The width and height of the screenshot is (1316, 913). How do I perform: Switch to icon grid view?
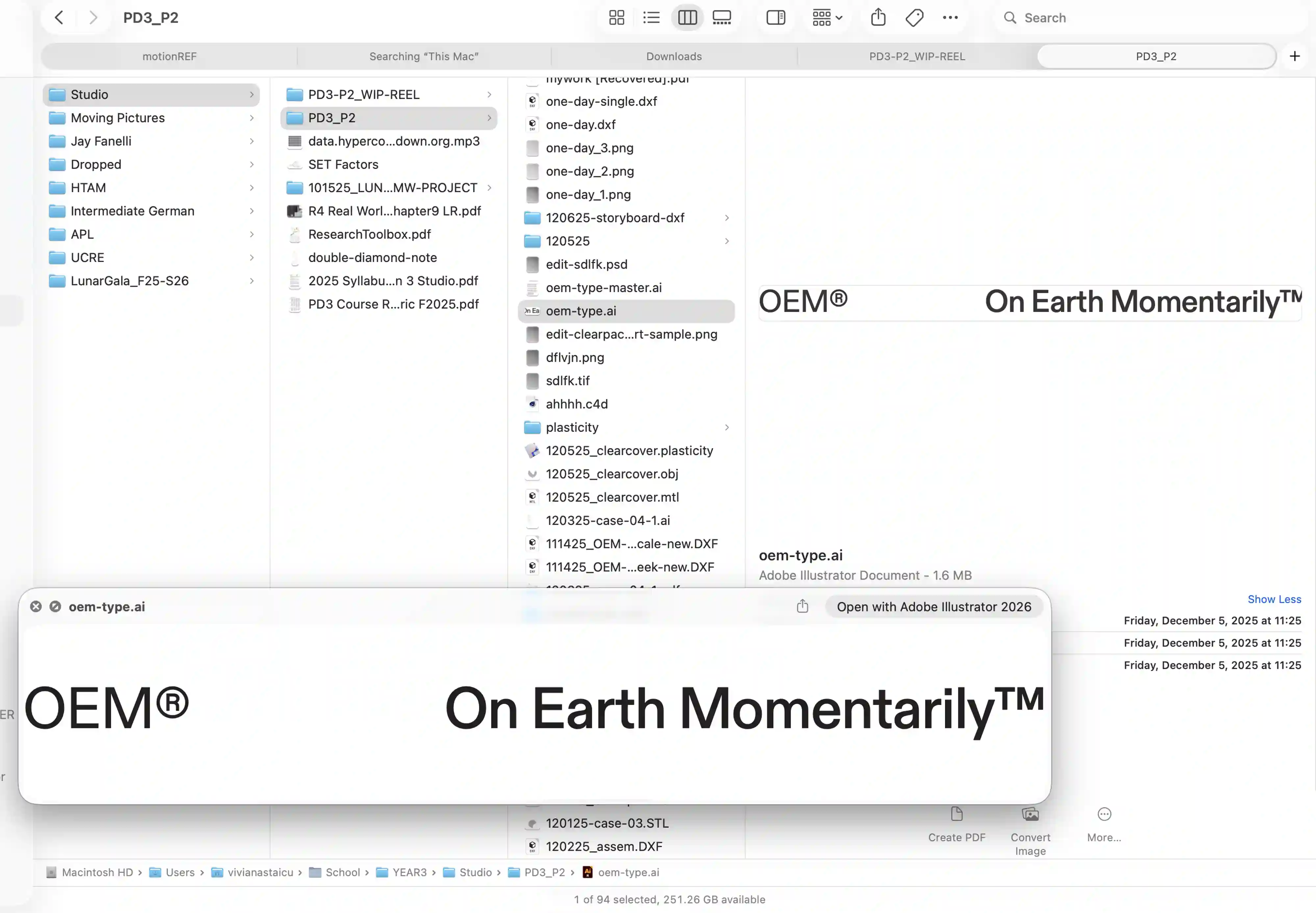pos(616,18)
